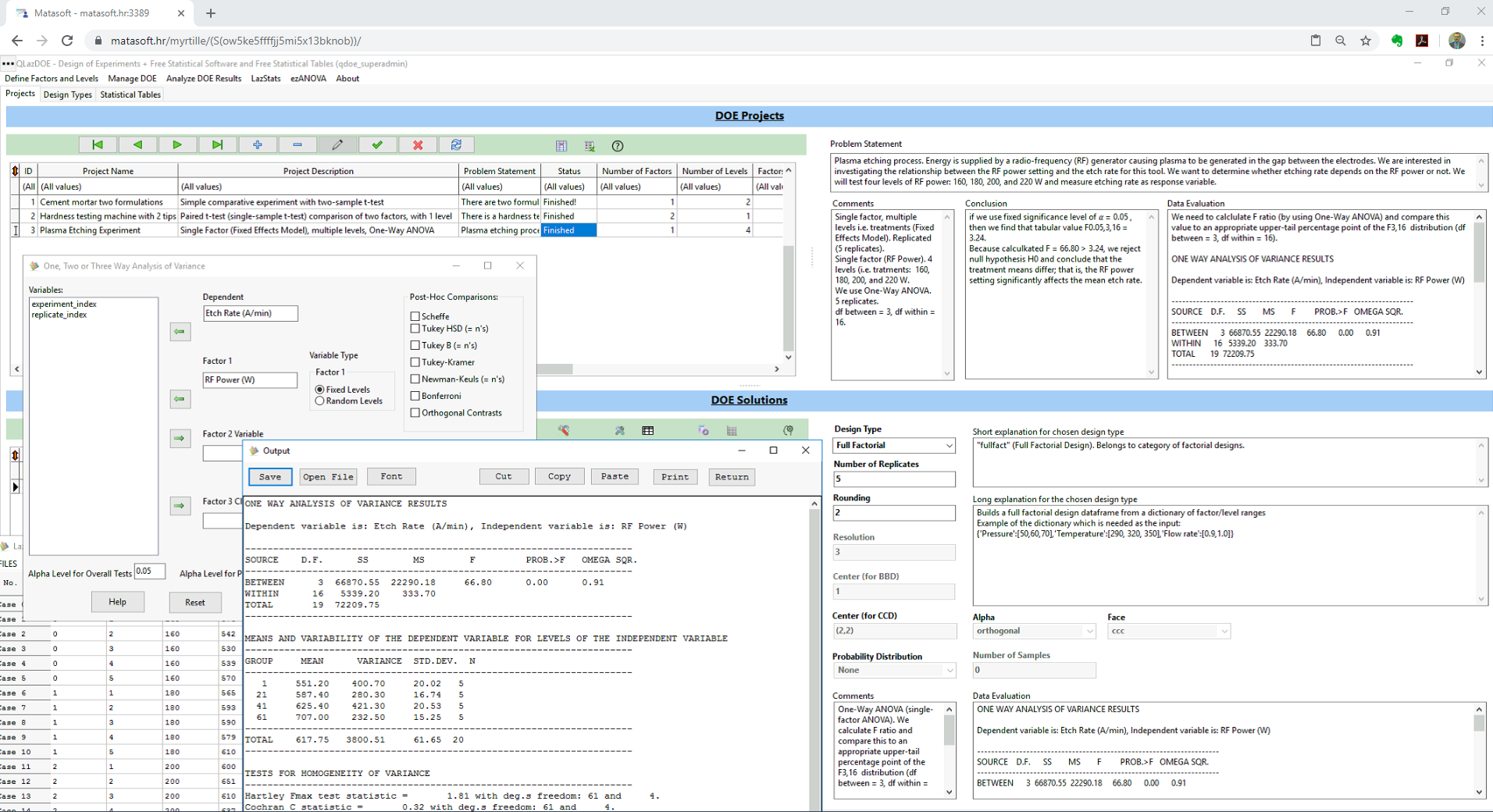
Task: Click the next record arrow button
Action: pos(177,144)
